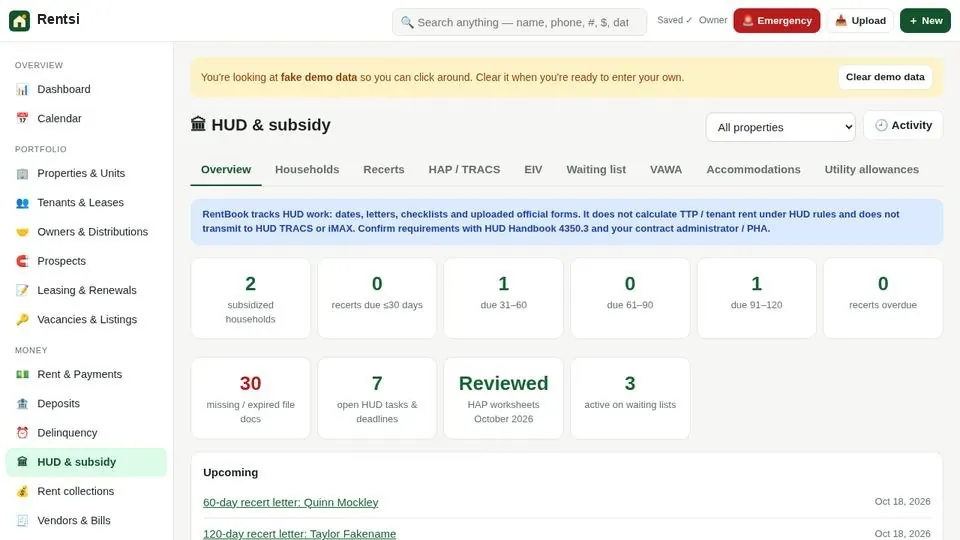Click the Delinquency alarm clock icon

(22, 433)
